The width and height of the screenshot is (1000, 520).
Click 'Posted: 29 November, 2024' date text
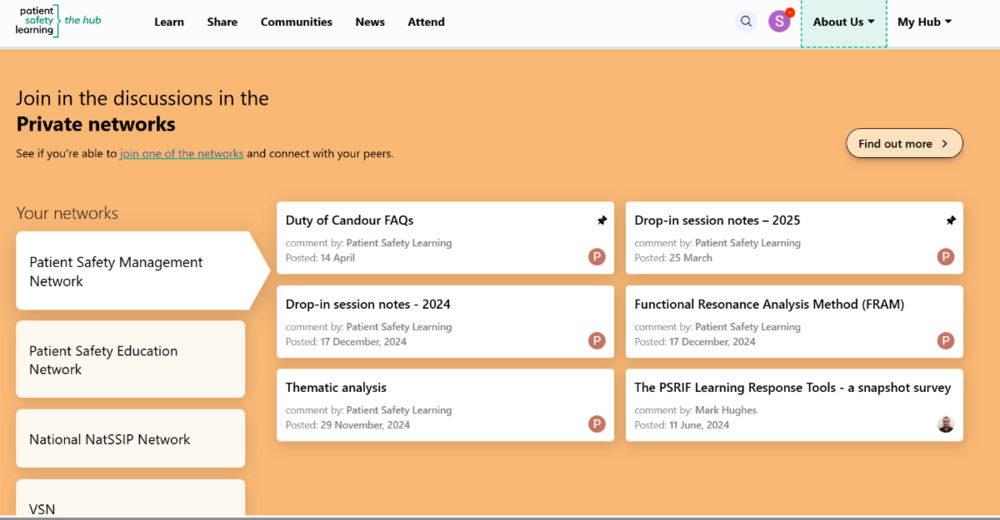pyautogui.click(x=348, y=425)
